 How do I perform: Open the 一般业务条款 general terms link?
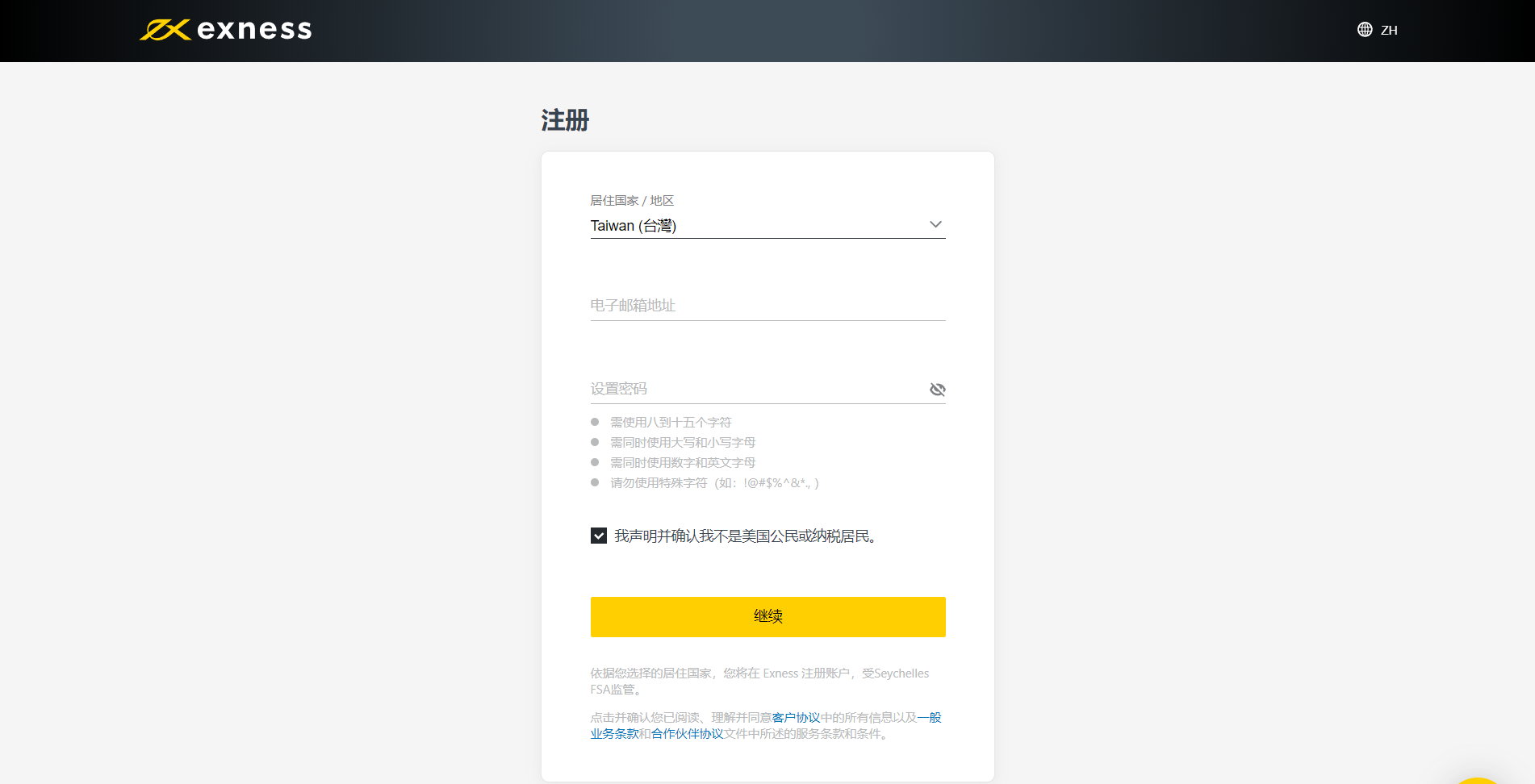pos(930,718)
